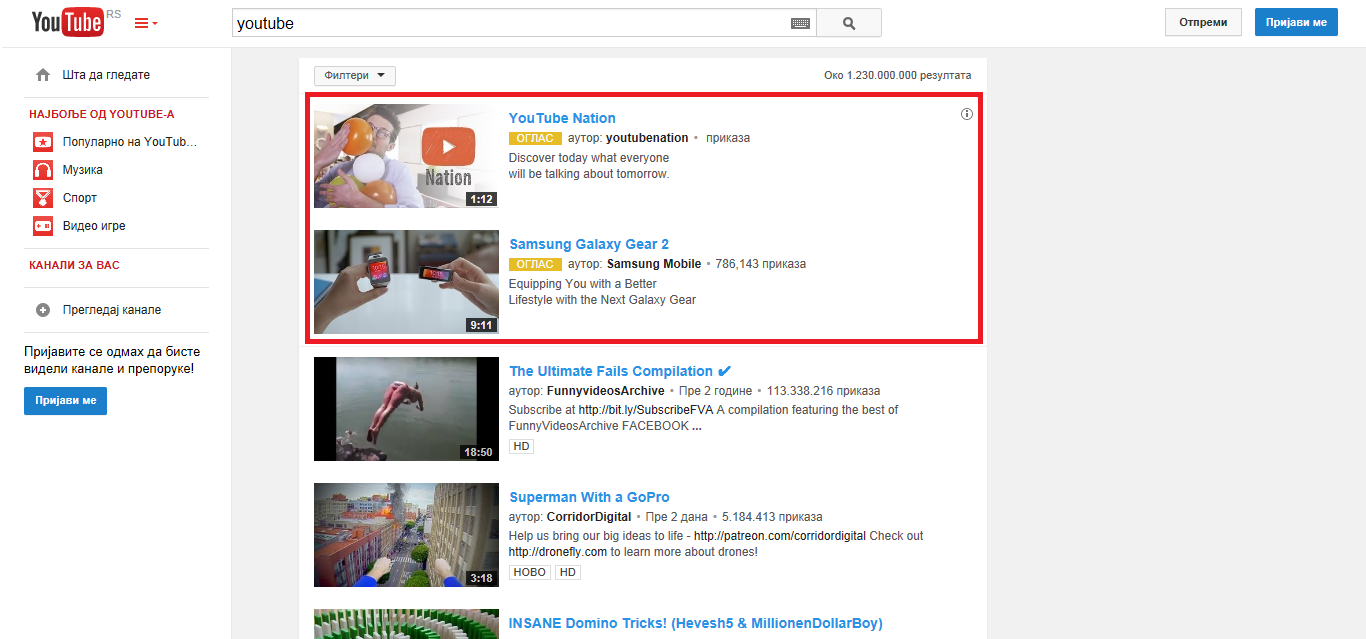Viewport: 1366px width, 639px height.
Task: Click Superman With a GoPro title
Action: tap(589, 497)
